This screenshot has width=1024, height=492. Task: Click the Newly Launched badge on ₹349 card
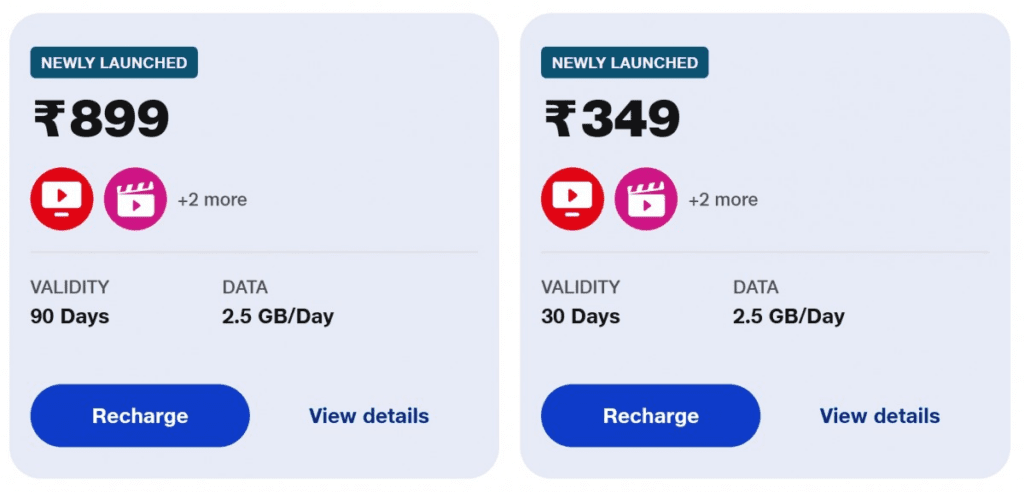(625, 63)
